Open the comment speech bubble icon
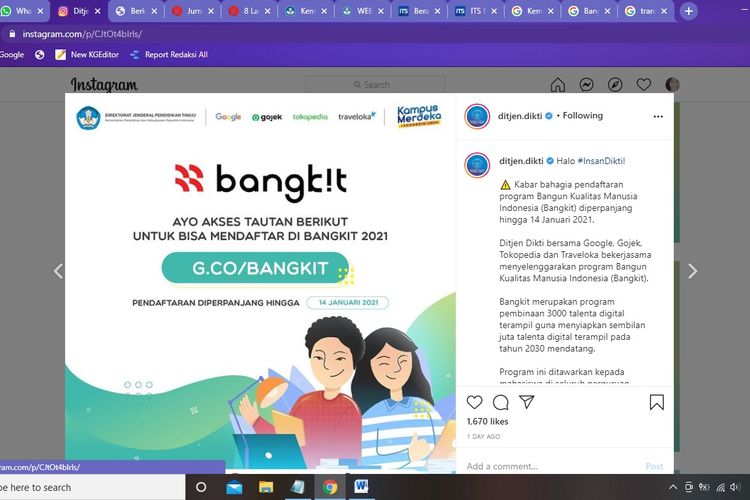This screenshot has width=750, height=500. (501, 403)
